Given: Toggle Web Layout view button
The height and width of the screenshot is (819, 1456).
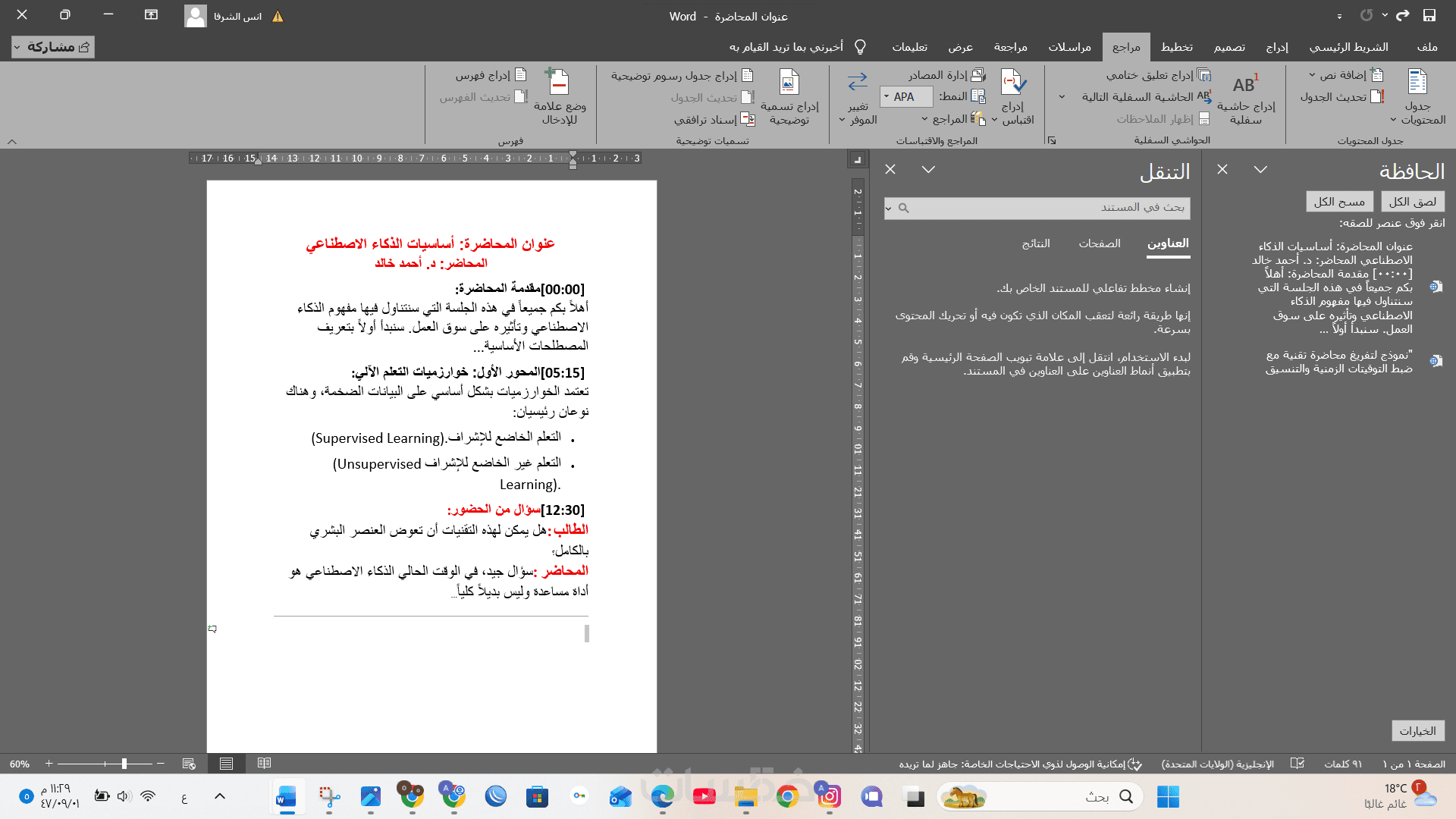Looking at the screenshot, I should tap(189, 764).
